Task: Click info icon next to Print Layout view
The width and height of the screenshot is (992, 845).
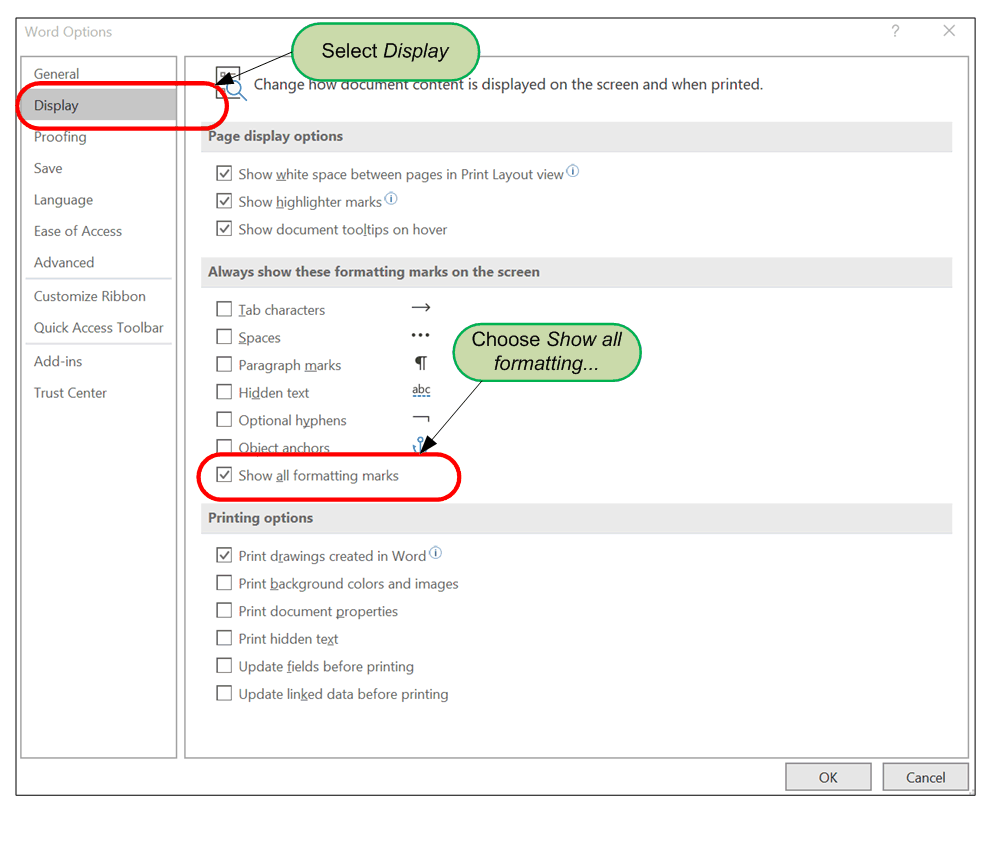Action: [x=573, y=171]
